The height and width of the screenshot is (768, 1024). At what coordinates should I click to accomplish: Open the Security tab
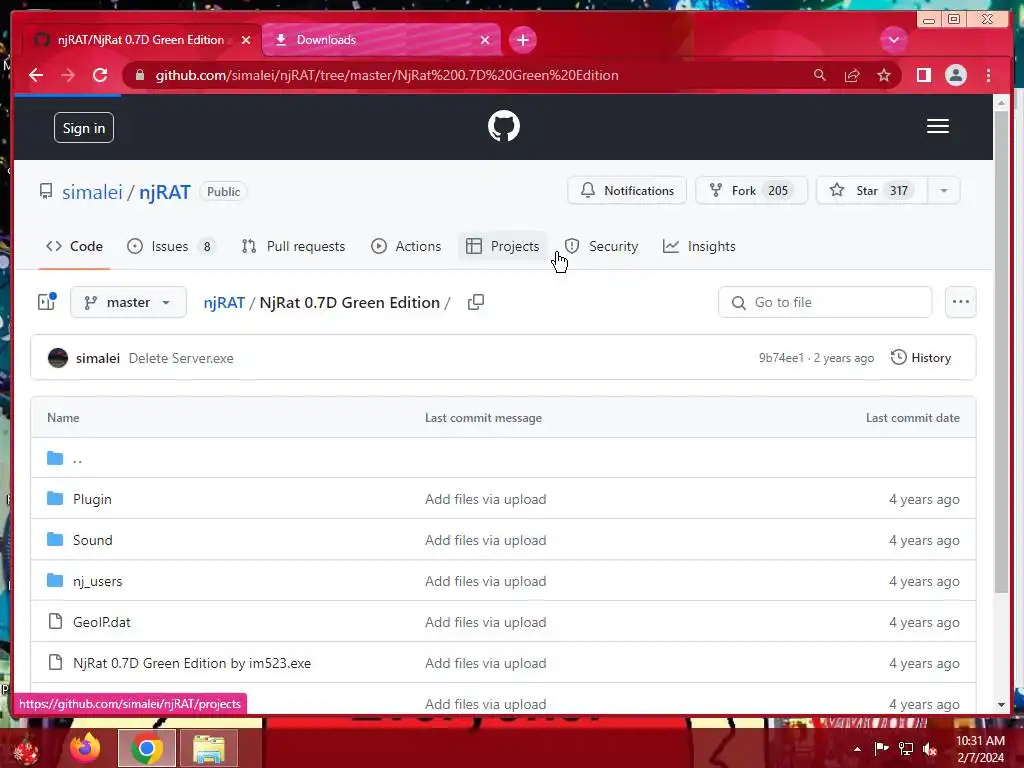coord(601,246)
